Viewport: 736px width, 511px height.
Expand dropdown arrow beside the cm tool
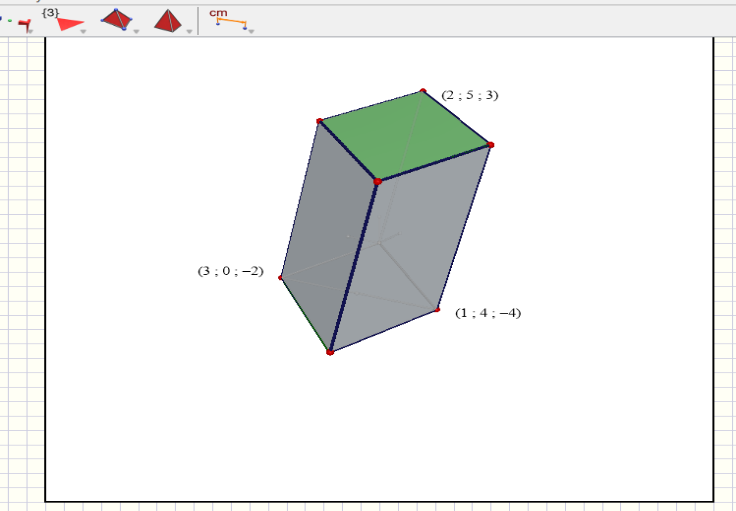[251, 31]
